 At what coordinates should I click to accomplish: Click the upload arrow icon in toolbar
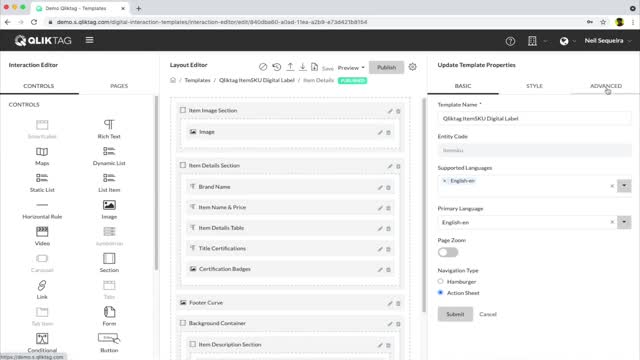(290, 67)
